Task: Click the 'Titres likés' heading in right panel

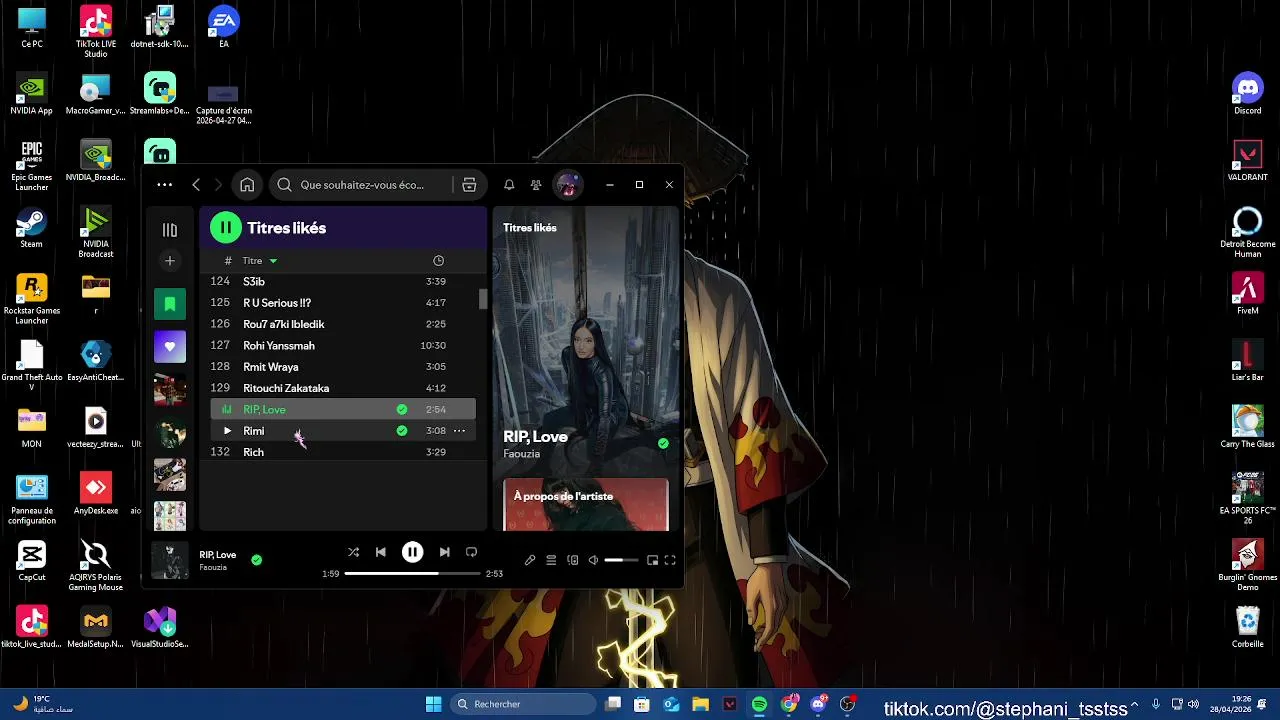Action: pos(530,228)
